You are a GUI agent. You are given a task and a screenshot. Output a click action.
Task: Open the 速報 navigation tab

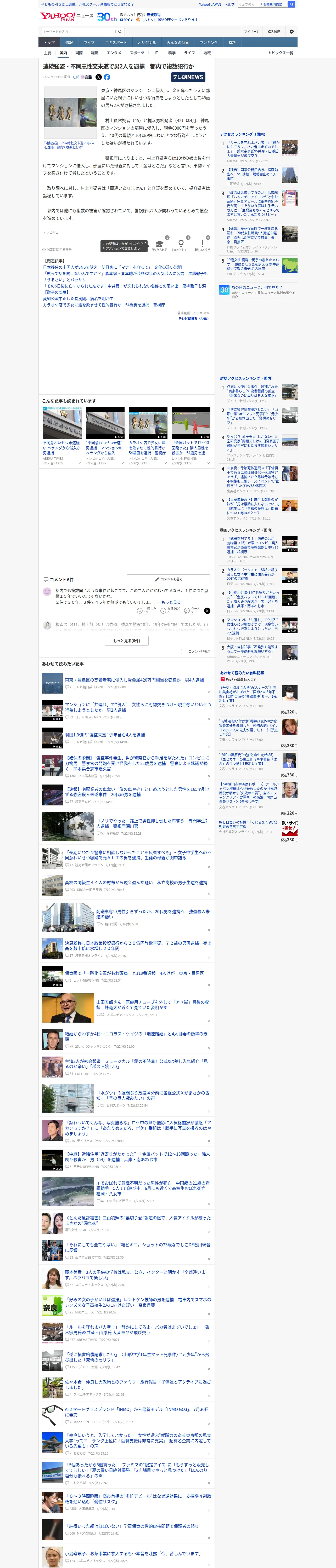coord(69,43)
